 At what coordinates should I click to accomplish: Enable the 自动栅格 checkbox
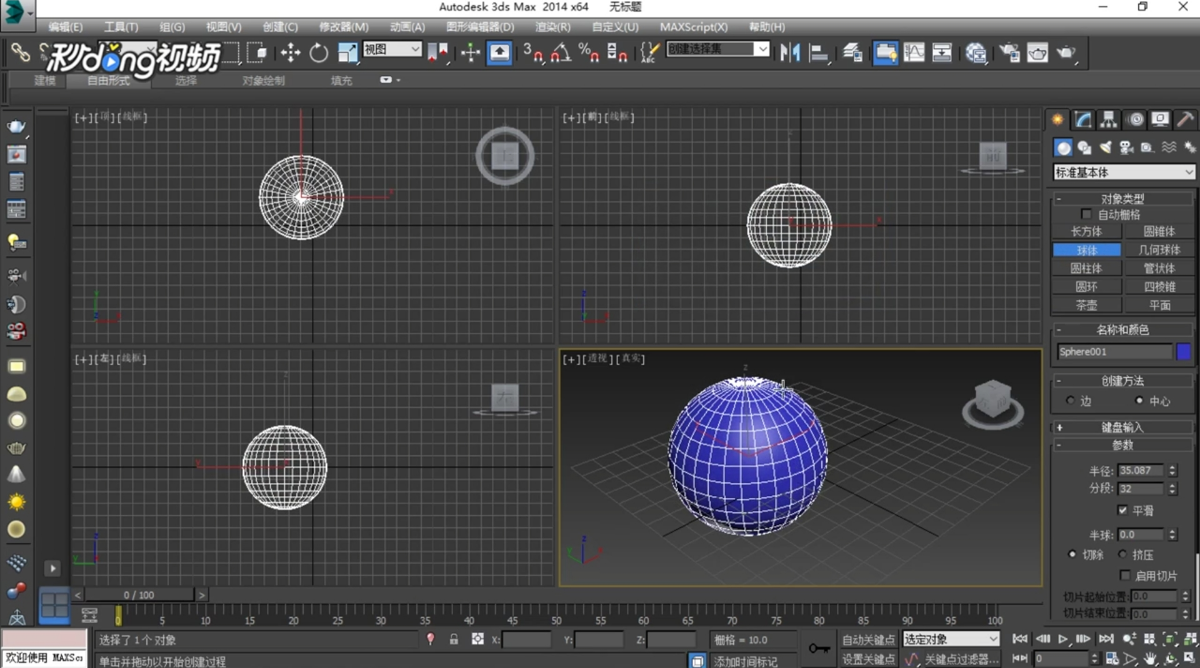pyautogui.click(x=1086, y=214)
